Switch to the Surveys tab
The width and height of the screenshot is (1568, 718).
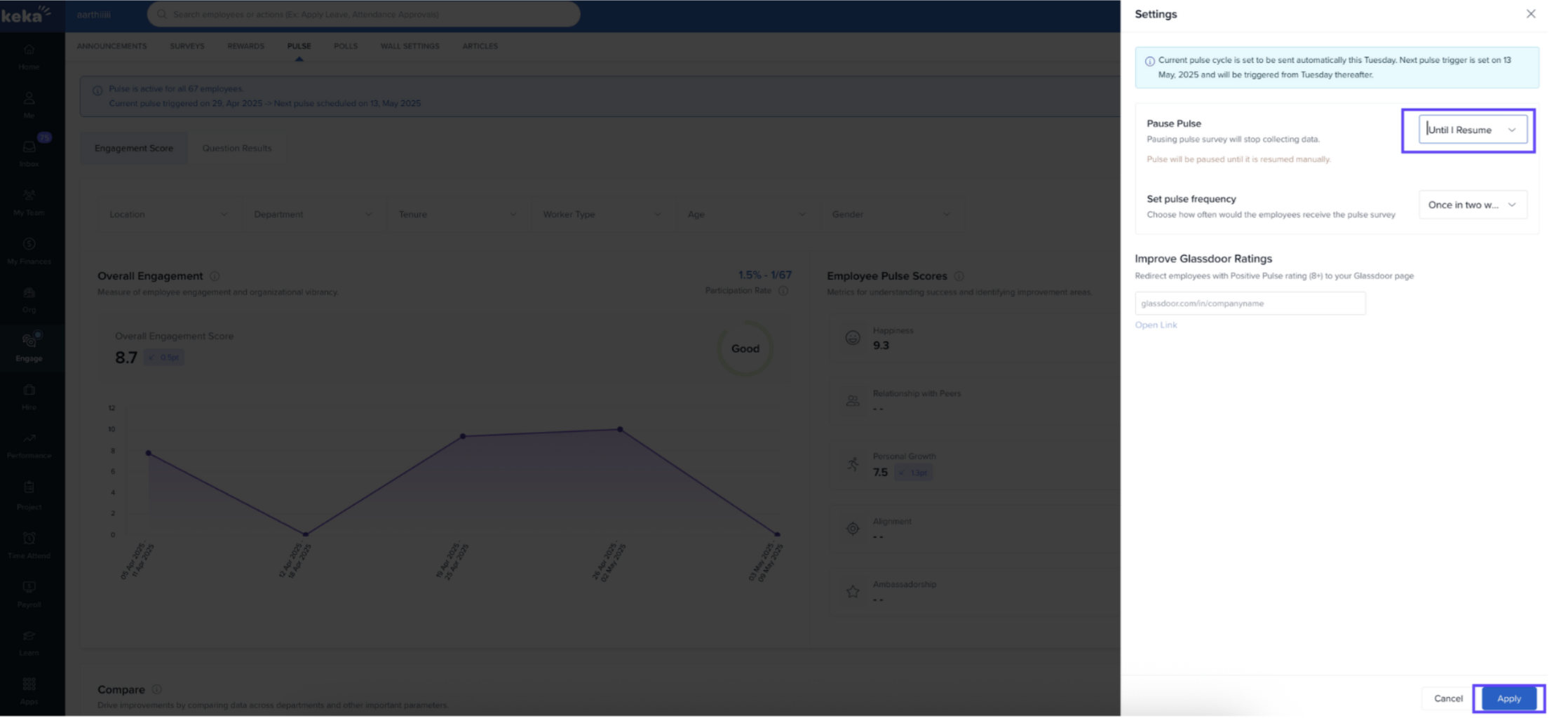click(187, 46)
